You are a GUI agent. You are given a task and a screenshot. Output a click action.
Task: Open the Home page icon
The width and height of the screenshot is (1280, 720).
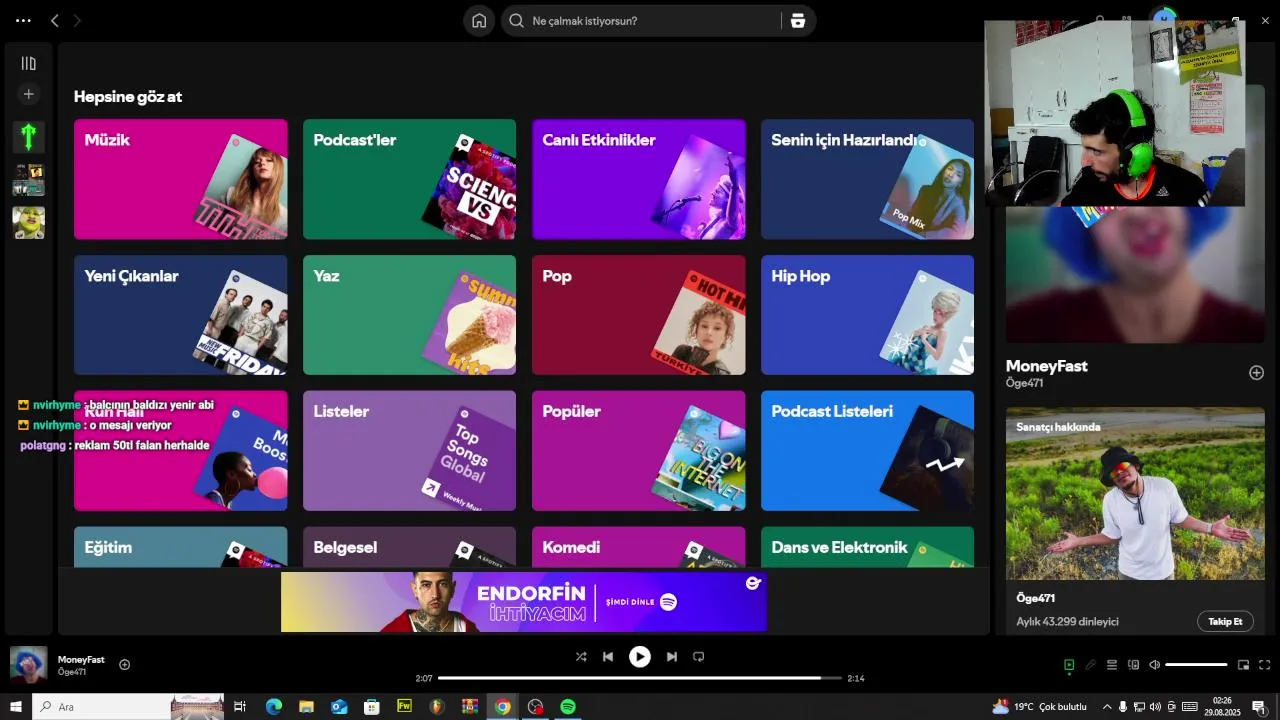point(479,21)
